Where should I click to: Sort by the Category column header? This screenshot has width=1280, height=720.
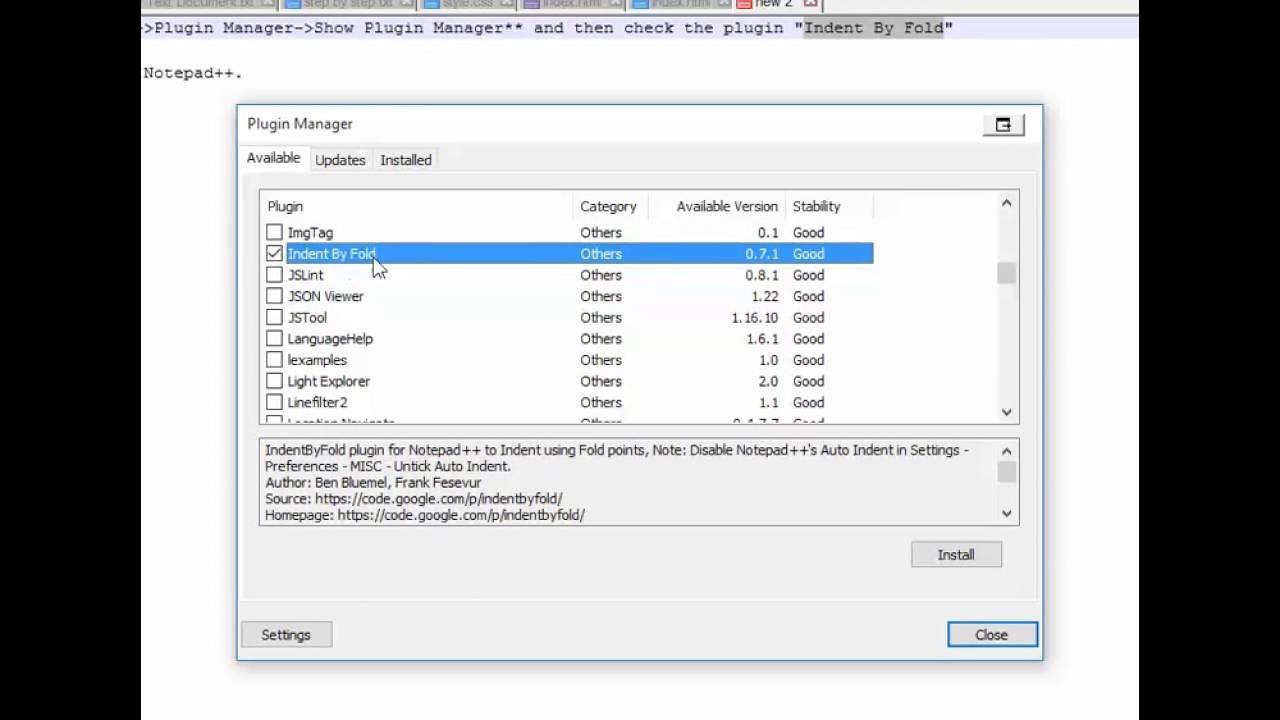pos(610,206)
